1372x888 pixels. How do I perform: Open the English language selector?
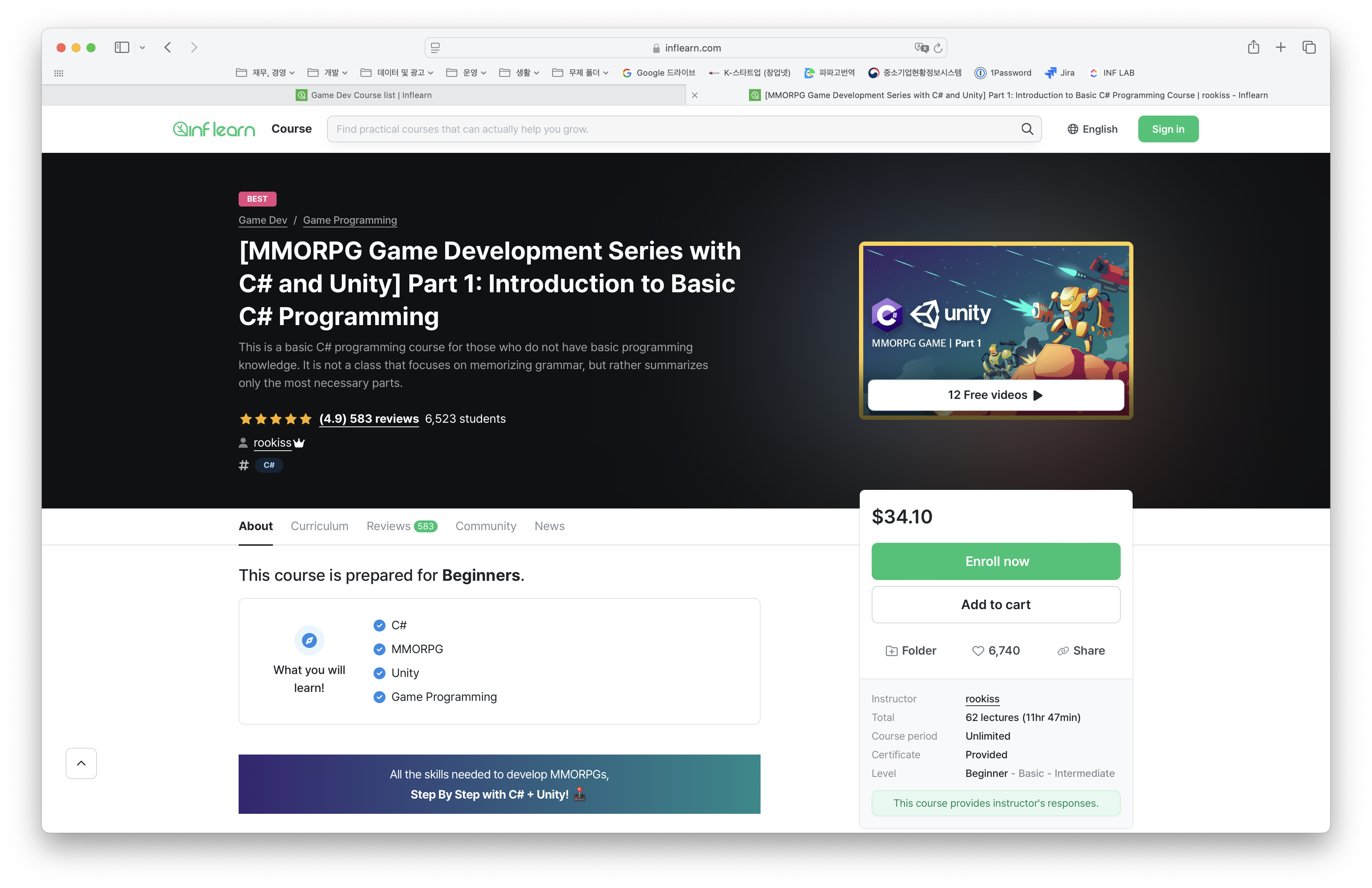pos(1092,129)
